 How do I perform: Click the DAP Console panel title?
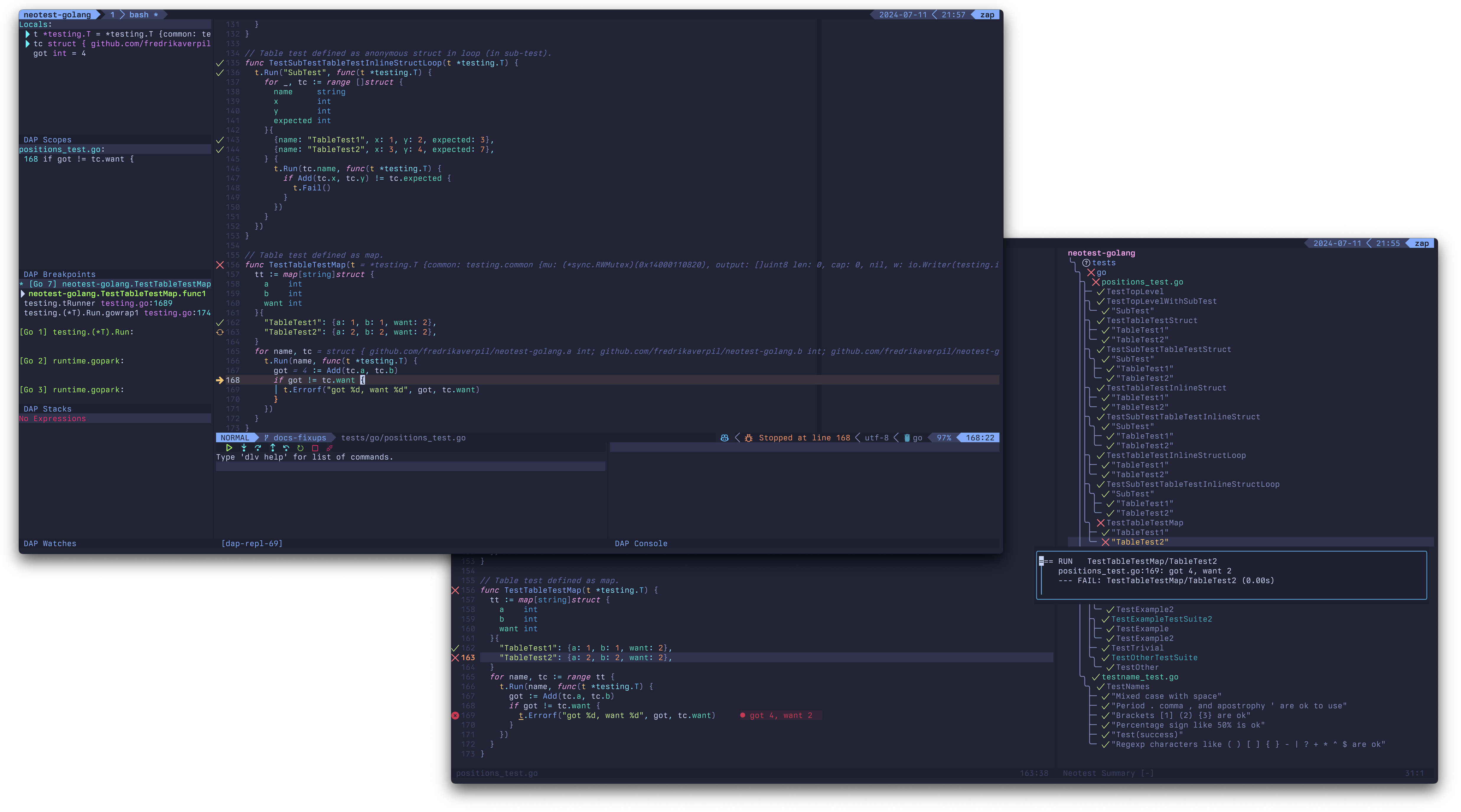pos(641,544)
